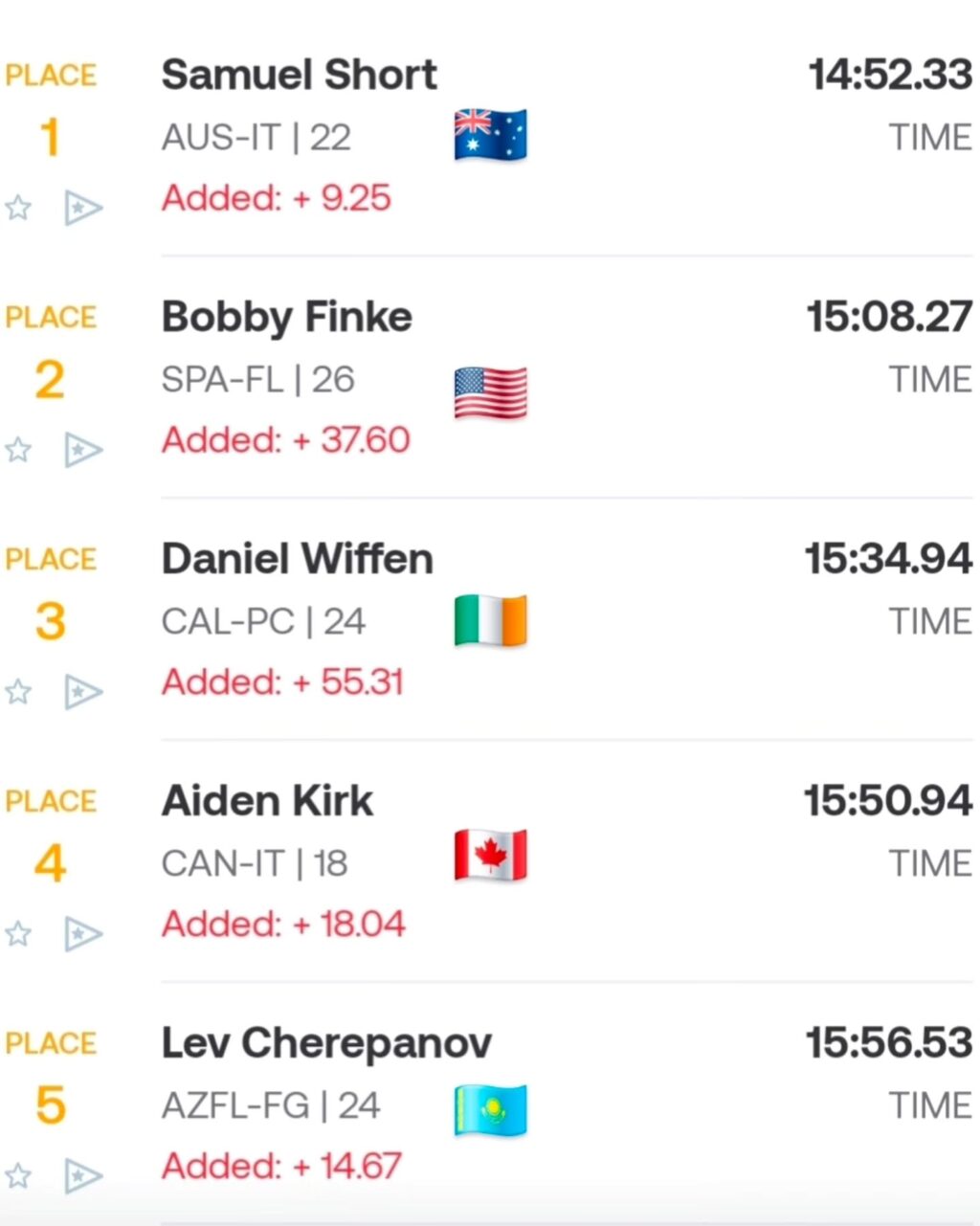The height and width of the screenshot is (1226, 980).
Task: Click the Kazakhstan flag icon
Action: pos(490,1109)
